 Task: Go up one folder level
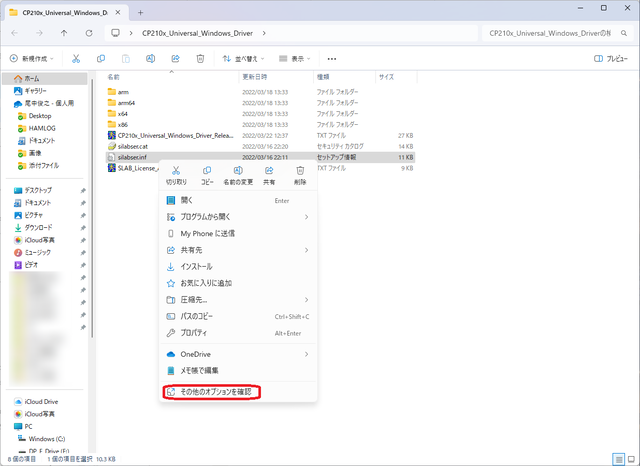[x=64, y=33]
